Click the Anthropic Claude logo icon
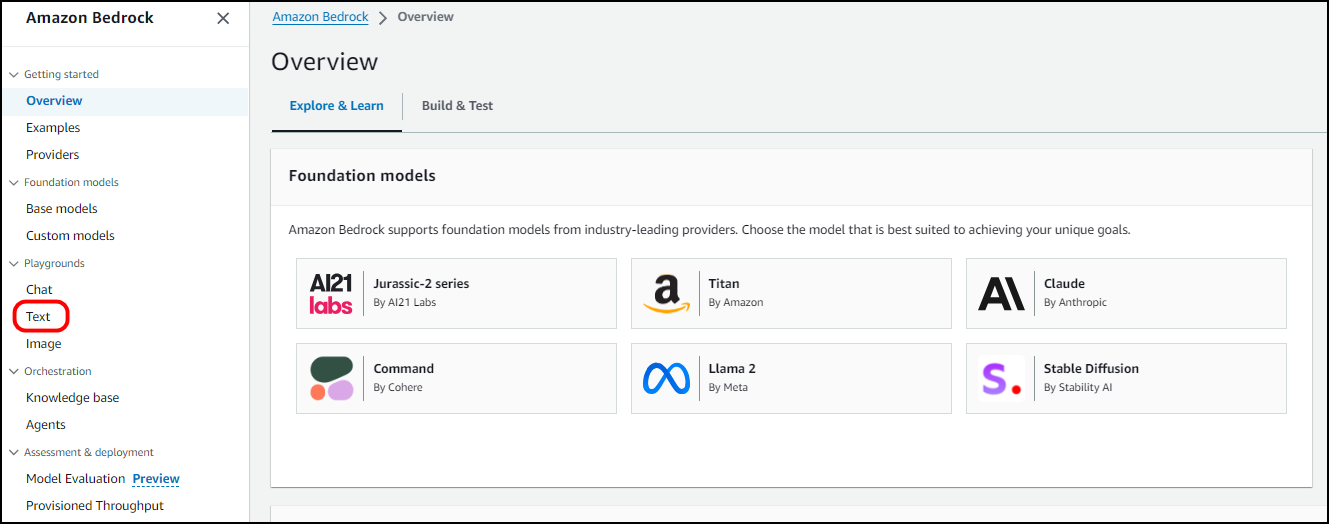1329x524 pixels. point(1001,293)
